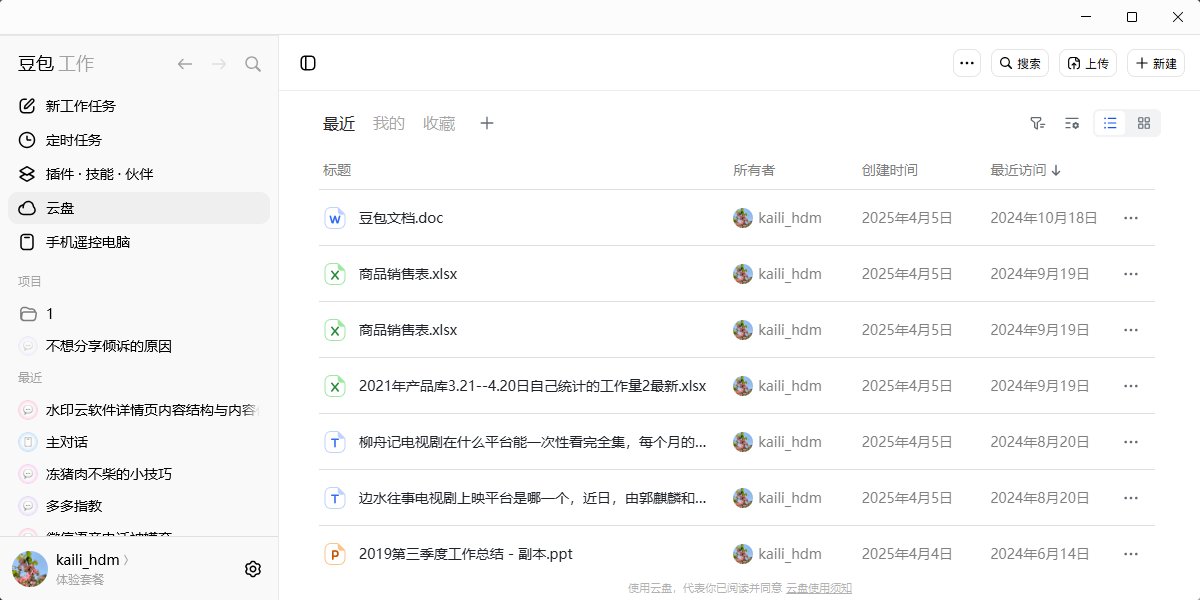Click the forward arrow in sidebar header

[x=219, y=64]
